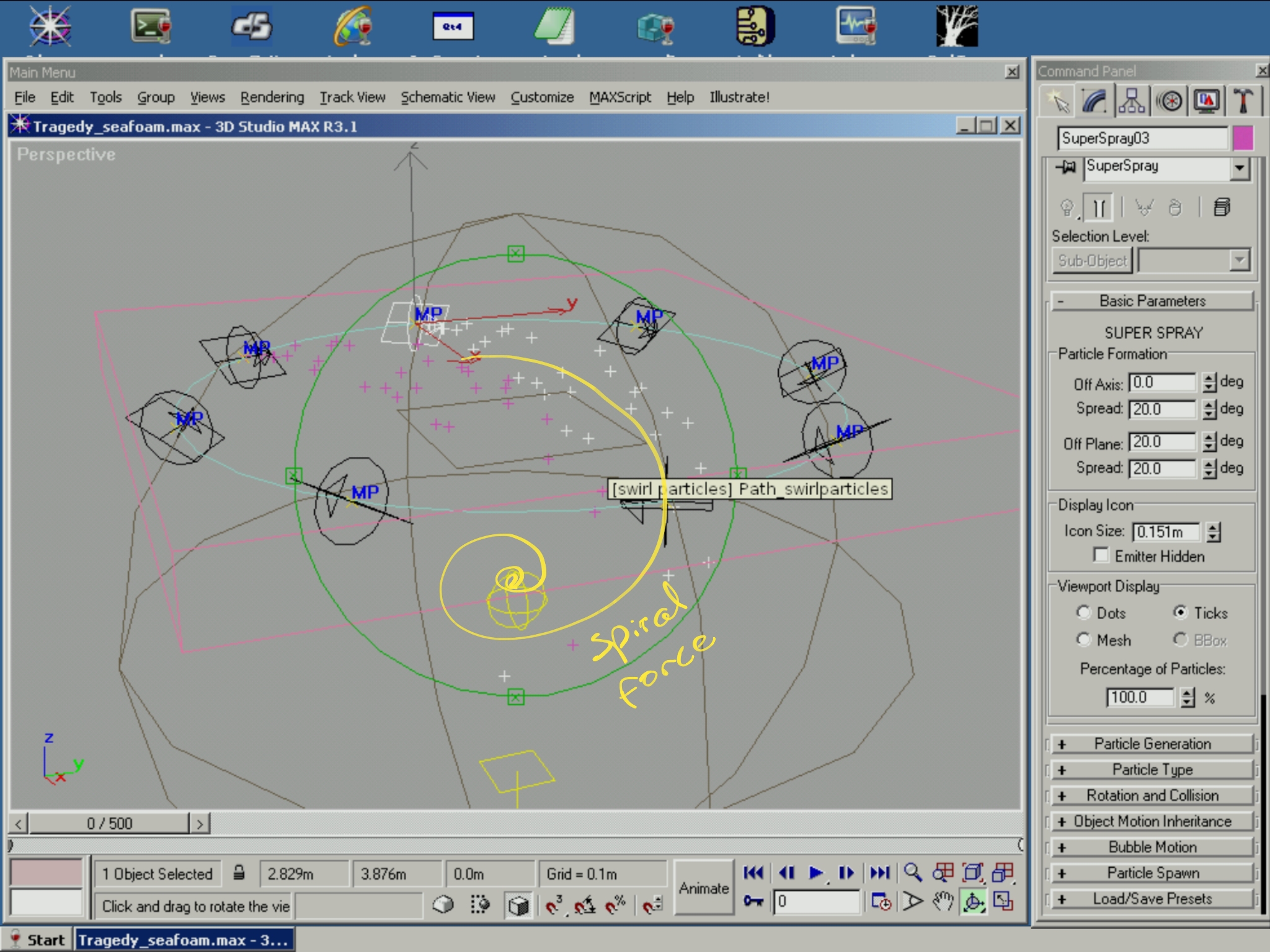Click the Start button on taskbar
Viewport: 1270px width, 952px height.
(37, 940)
